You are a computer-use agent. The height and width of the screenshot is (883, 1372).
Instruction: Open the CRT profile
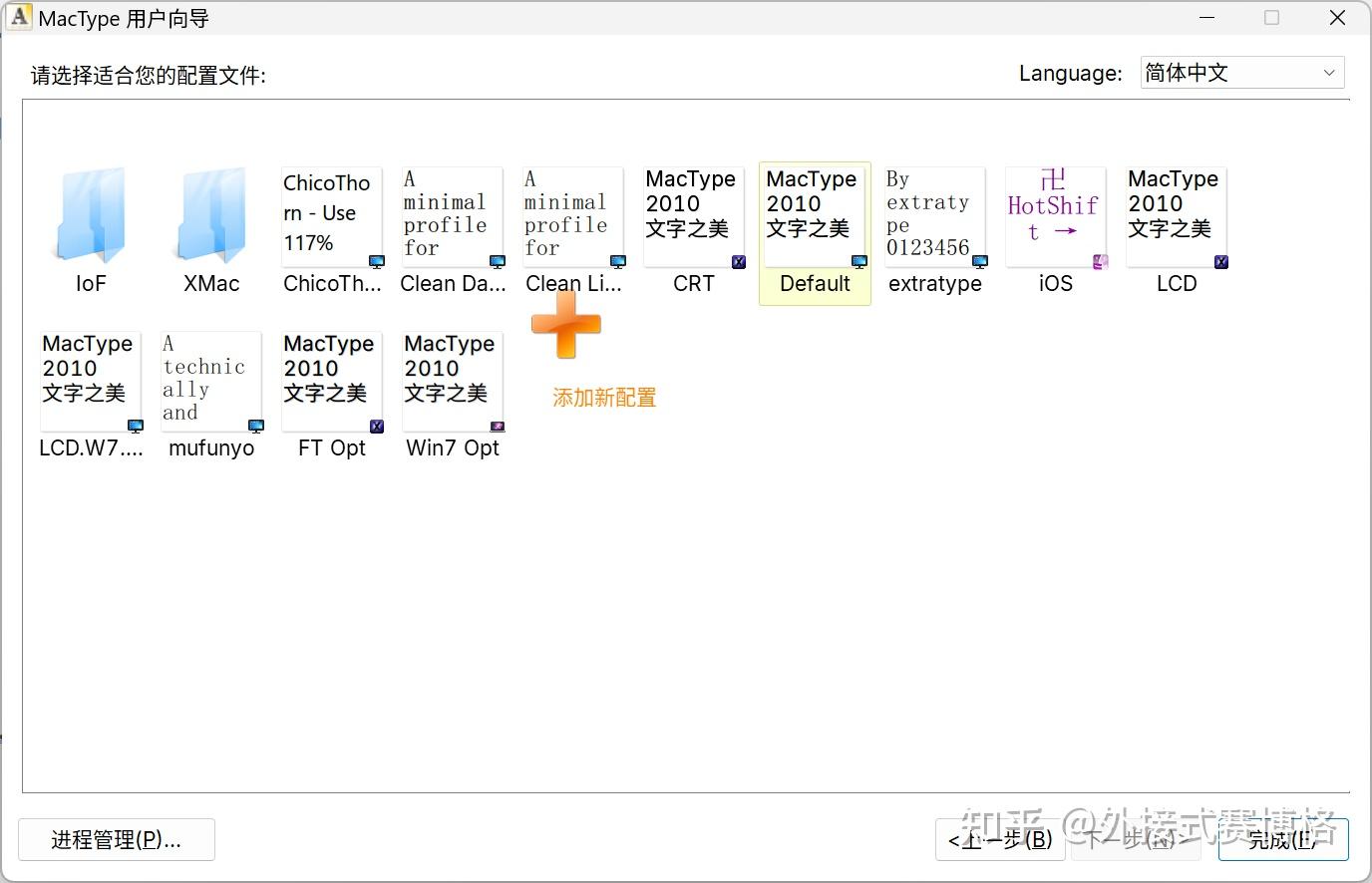click(692, 214)
